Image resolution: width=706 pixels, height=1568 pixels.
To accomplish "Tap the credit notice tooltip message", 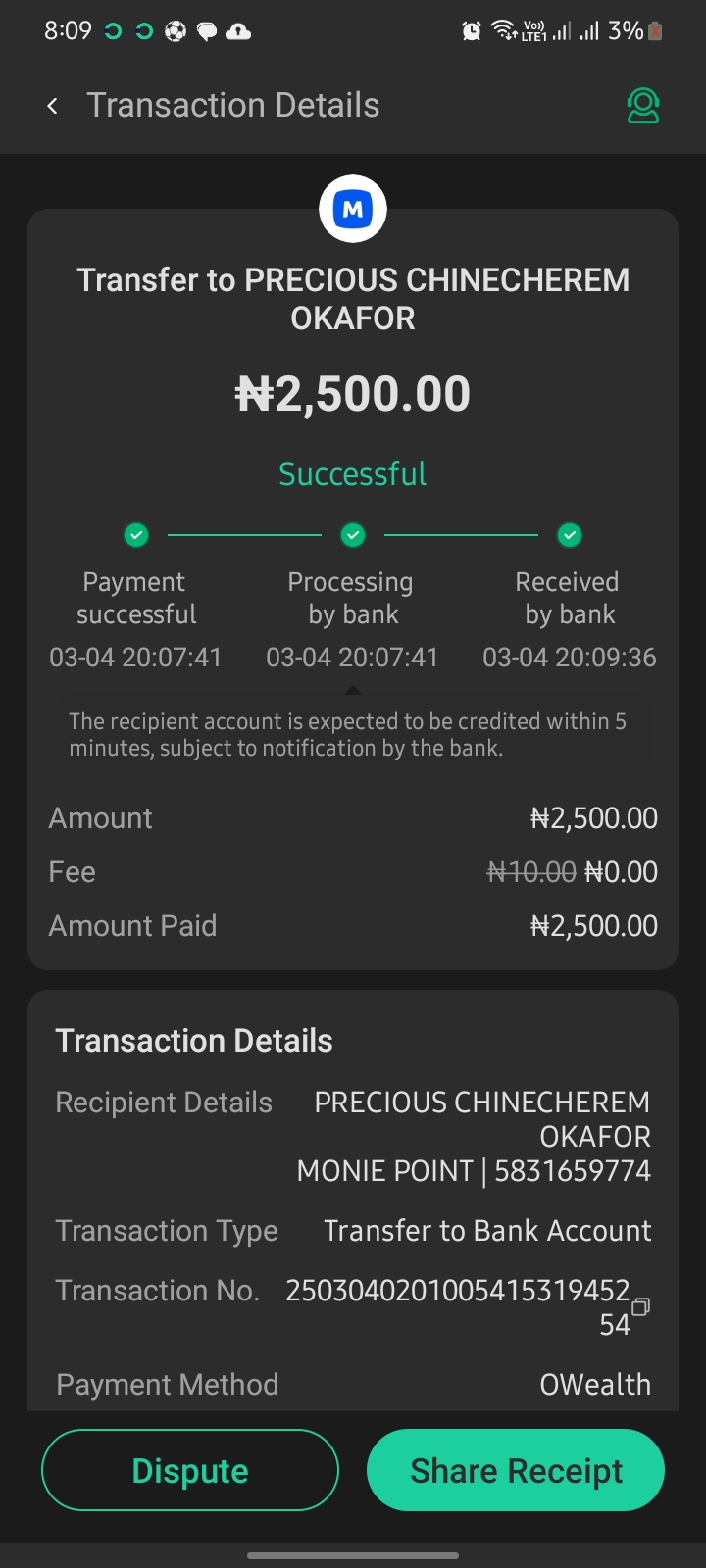I will coord(348,735).
